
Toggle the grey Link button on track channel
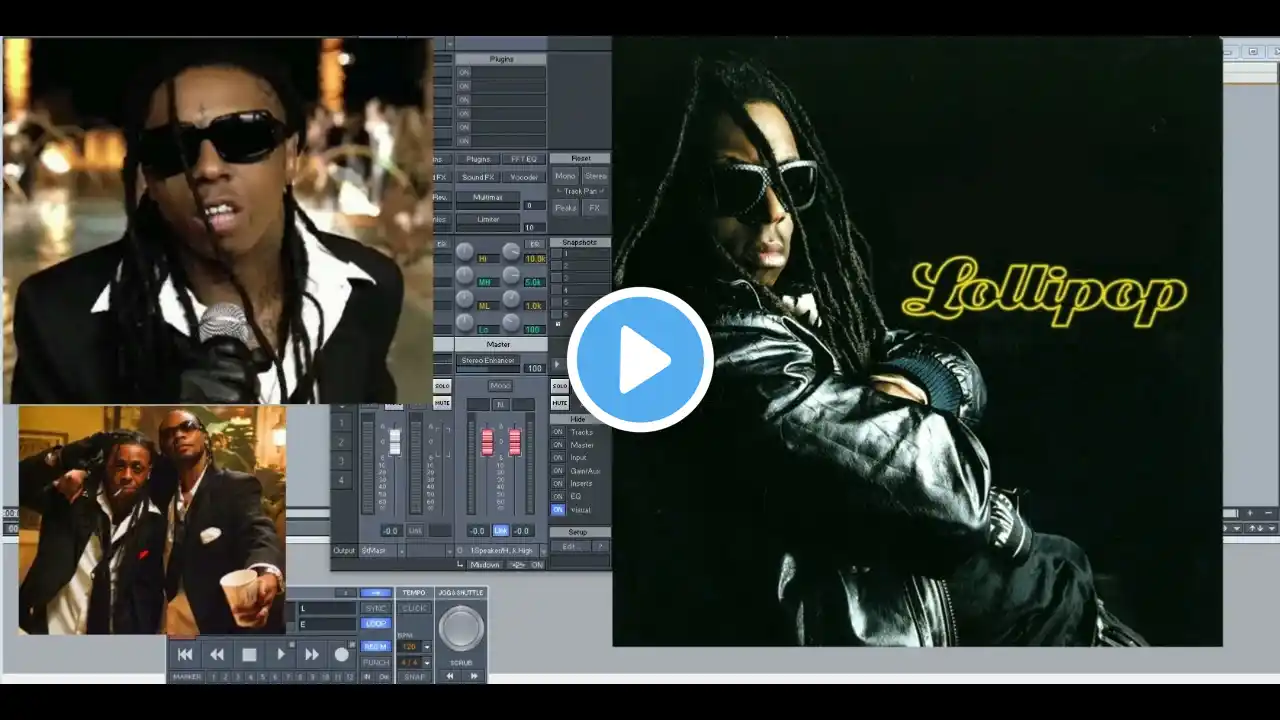coord(415,531)
